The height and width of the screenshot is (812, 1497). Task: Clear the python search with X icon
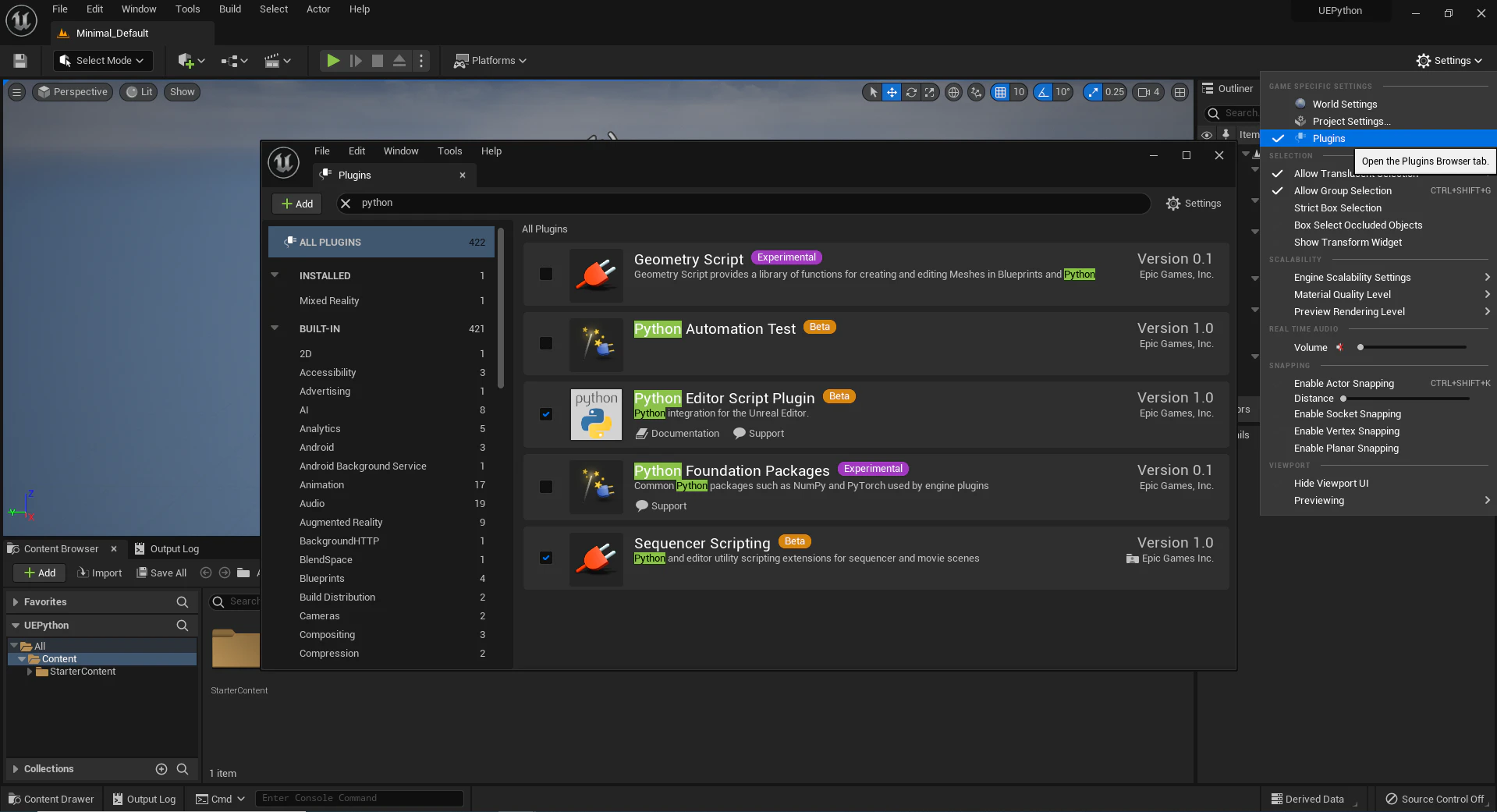[346, 204]
